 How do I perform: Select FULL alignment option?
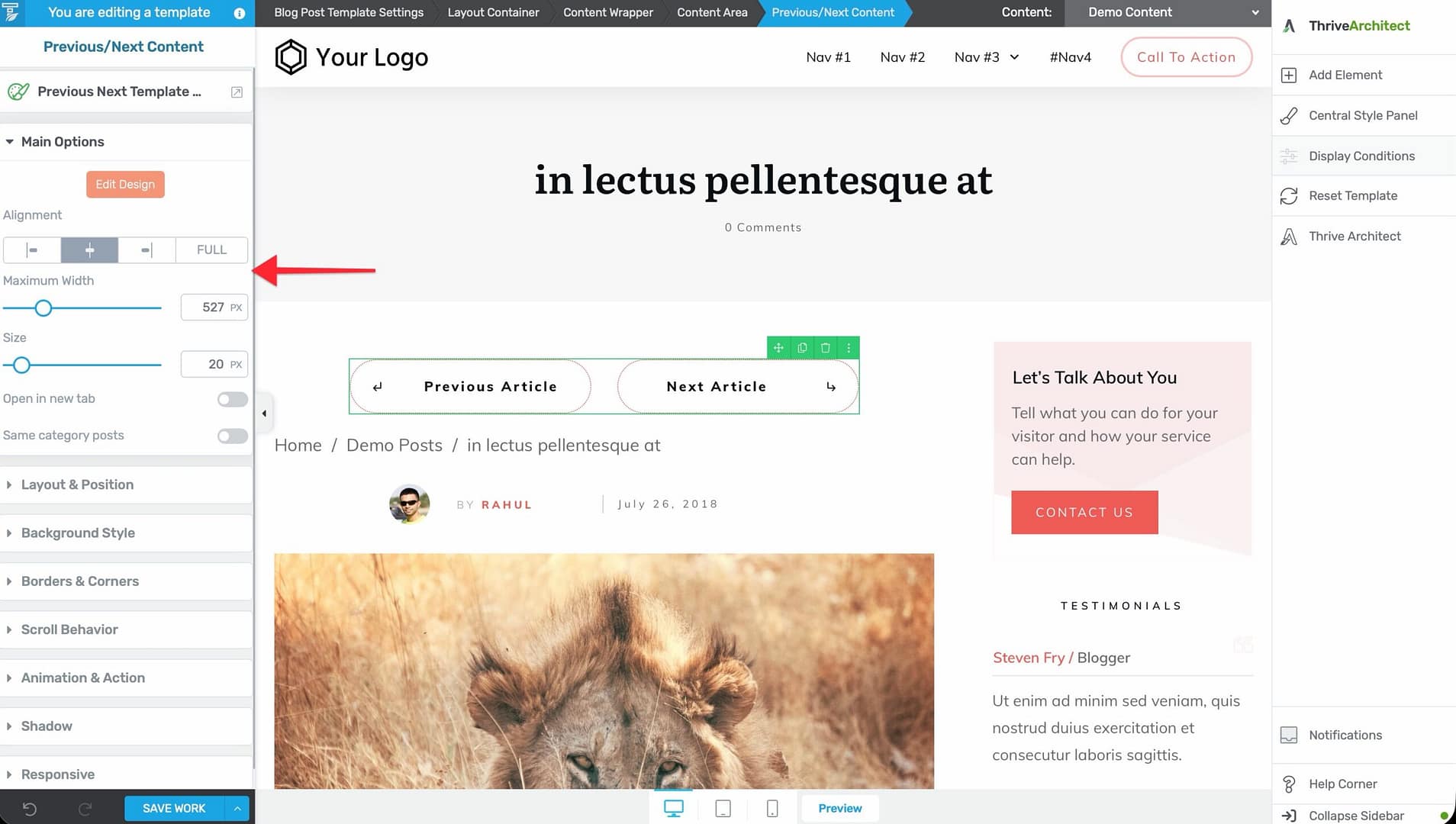coord(211,249)
